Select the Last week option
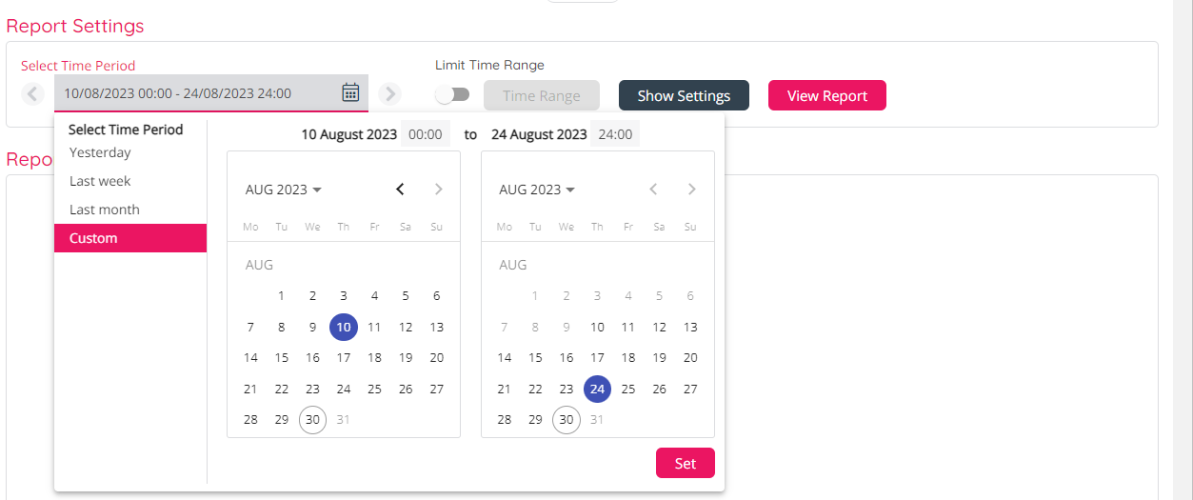Viewport: 1193px width, 500px height. (x=100, y=181)
